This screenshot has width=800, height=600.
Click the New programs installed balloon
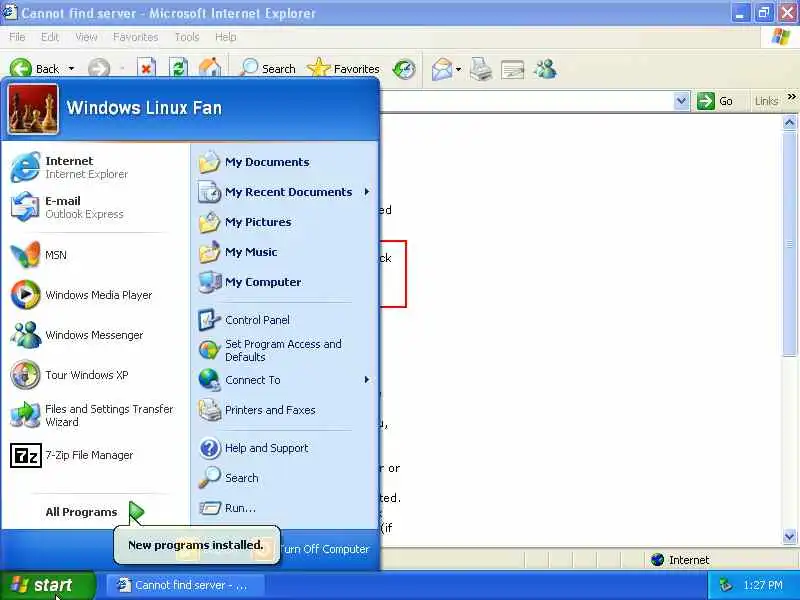(x=197, y=545)
